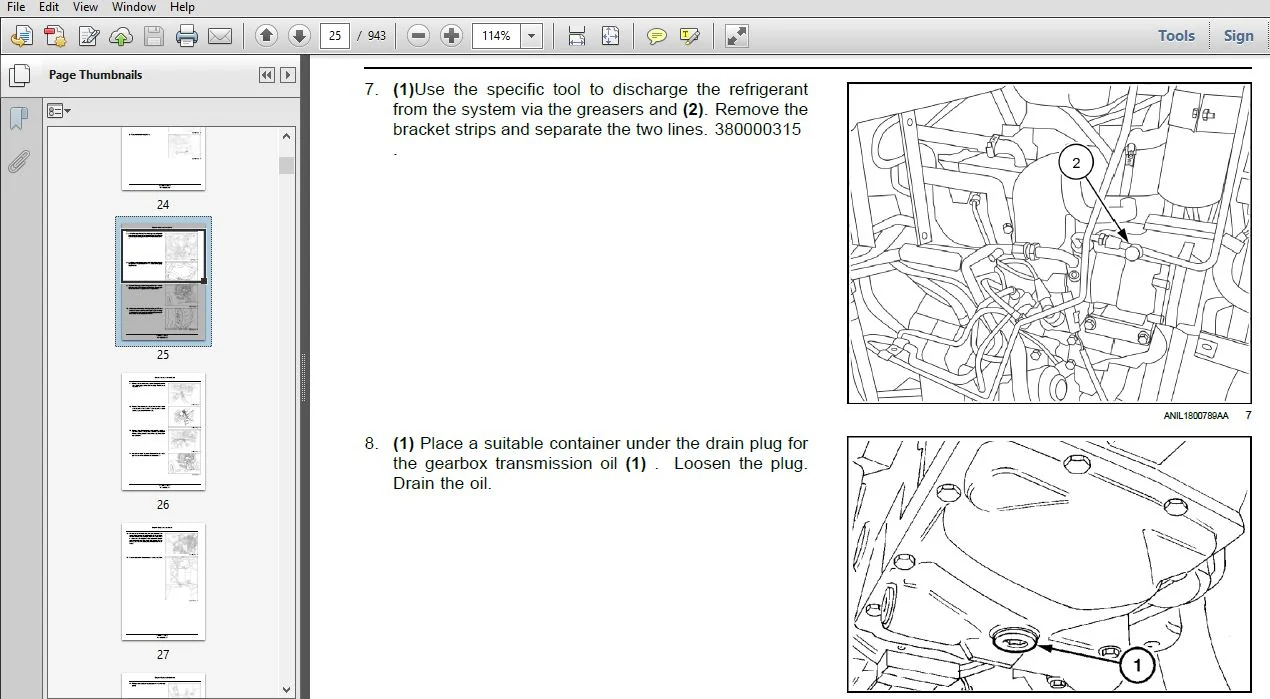Viewport: 1270px width, 699px height.
Task: Click the Print icon
Action: [186, 37]
